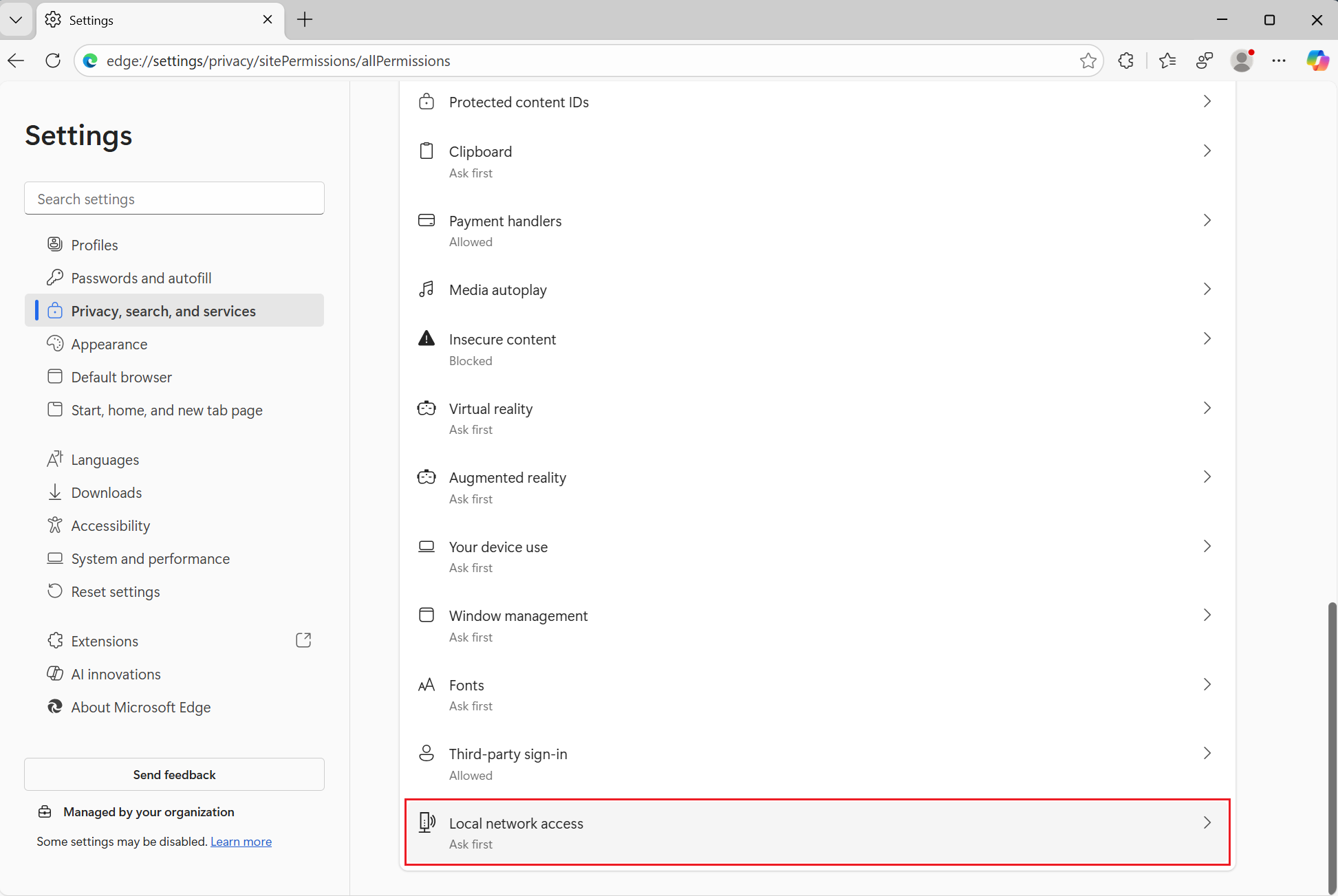Open the account linking toolbar icon
1338x896 pixels.
click(1205, 61)
